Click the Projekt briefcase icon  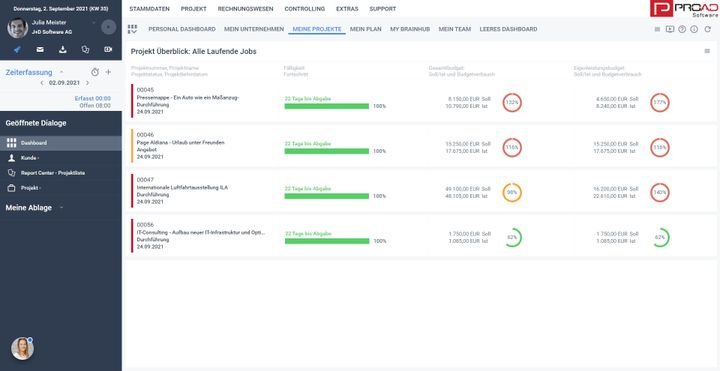pyautogui.click(x=11, y=188)
